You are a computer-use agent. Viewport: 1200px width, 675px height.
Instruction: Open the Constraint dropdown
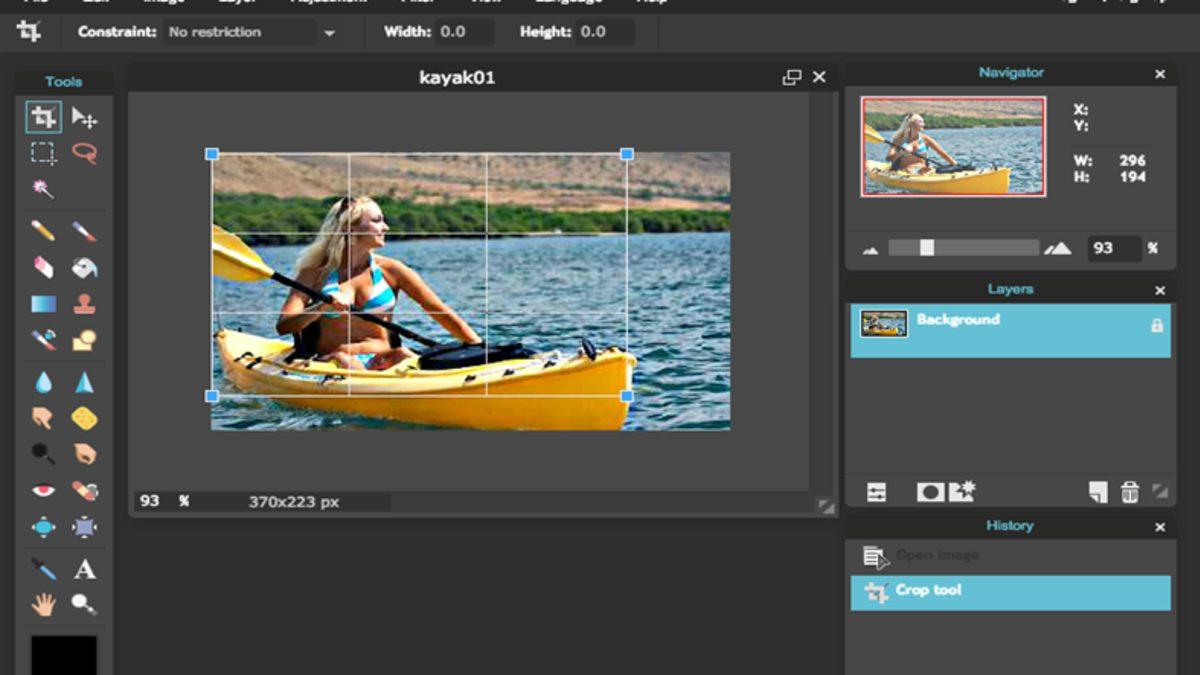point(330,31)
